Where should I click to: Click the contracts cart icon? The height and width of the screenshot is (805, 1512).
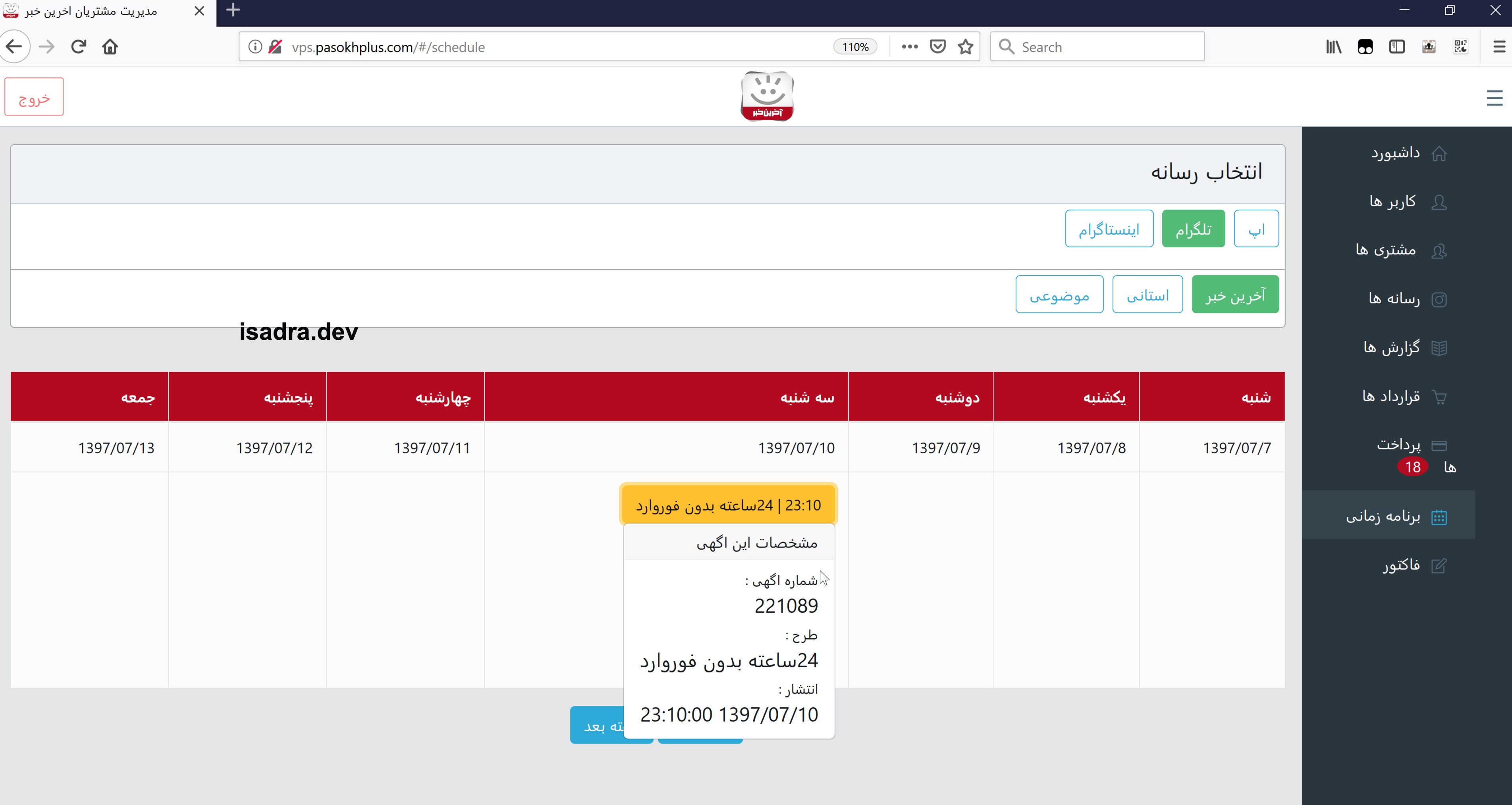pos(1439,397)
